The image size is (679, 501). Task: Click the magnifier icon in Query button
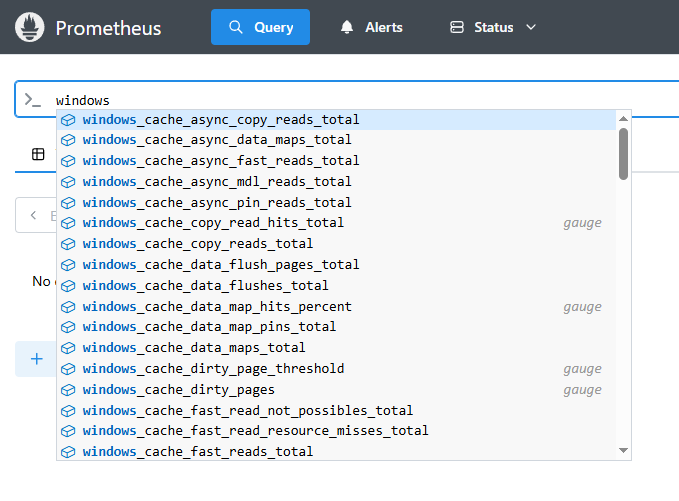point(236,27)
